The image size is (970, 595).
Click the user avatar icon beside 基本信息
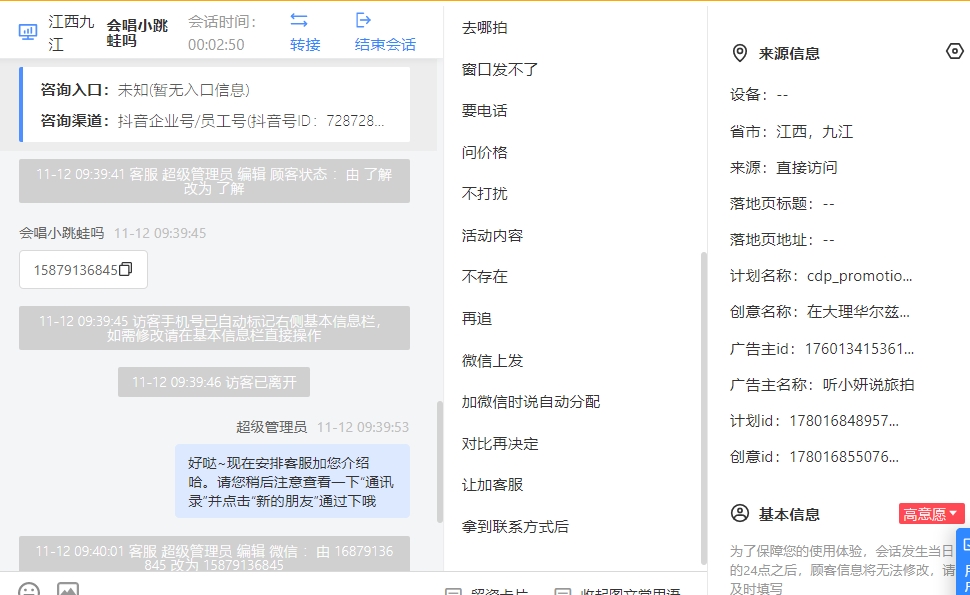740,513
